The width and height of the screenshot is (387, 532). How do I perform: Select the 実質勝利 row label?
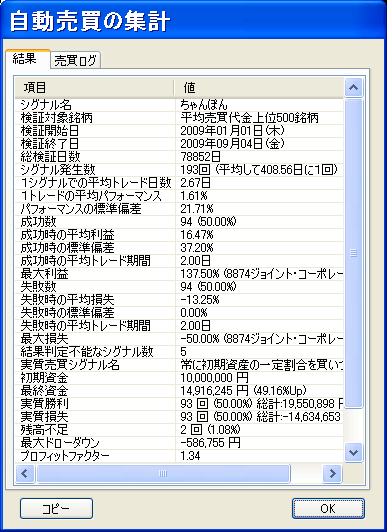[x=44, y=404]
